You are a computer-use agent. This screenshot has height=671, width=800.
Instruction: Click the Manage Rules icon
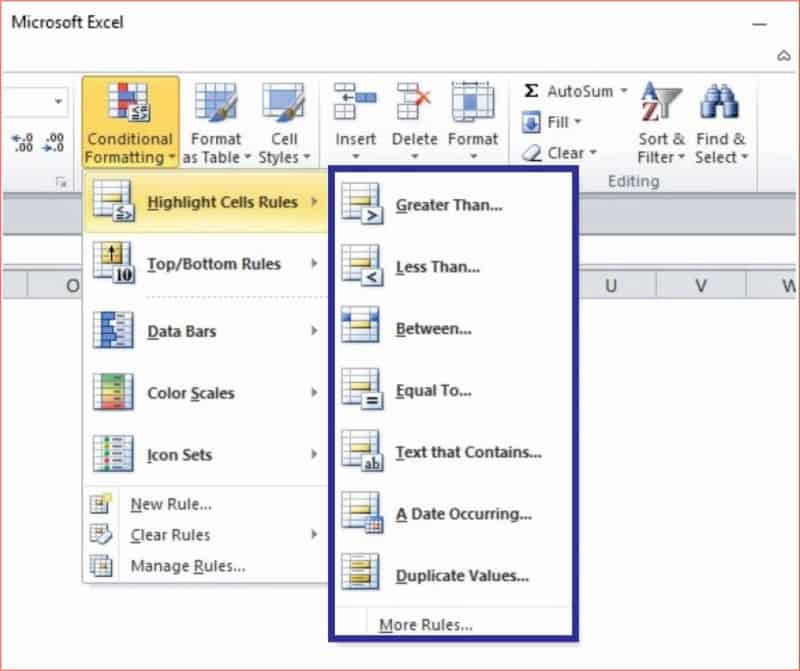(x=101, y=565)
